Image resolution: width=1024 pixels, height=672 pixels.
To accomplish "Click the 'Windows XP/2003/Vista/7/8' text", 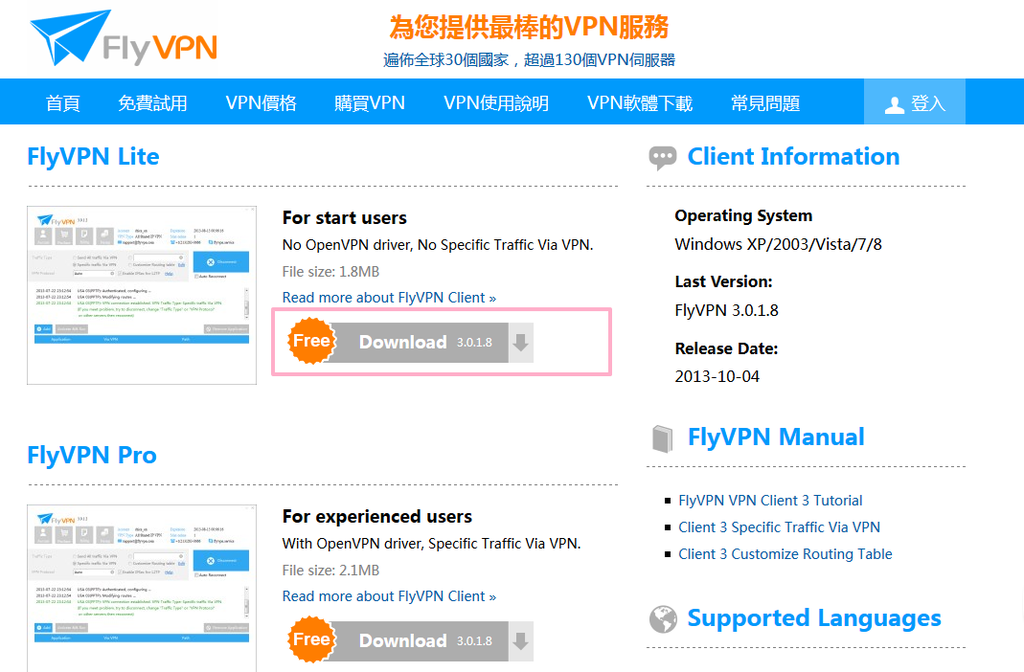I will (x=778, y=245).
